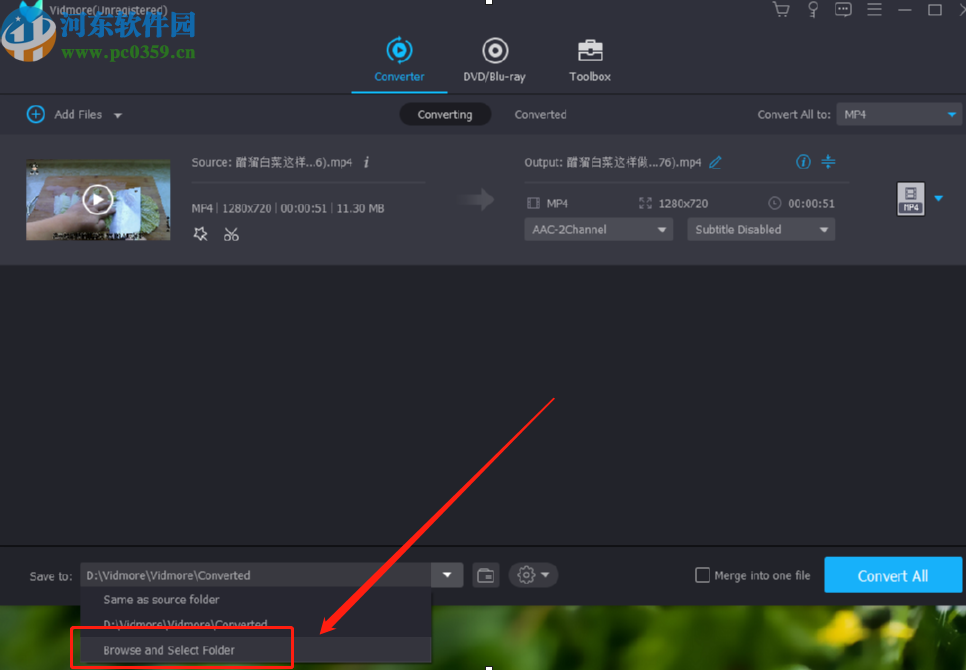Play the video preview thumbnail
This screenshot has width=966, height=670.
(97, 198)
